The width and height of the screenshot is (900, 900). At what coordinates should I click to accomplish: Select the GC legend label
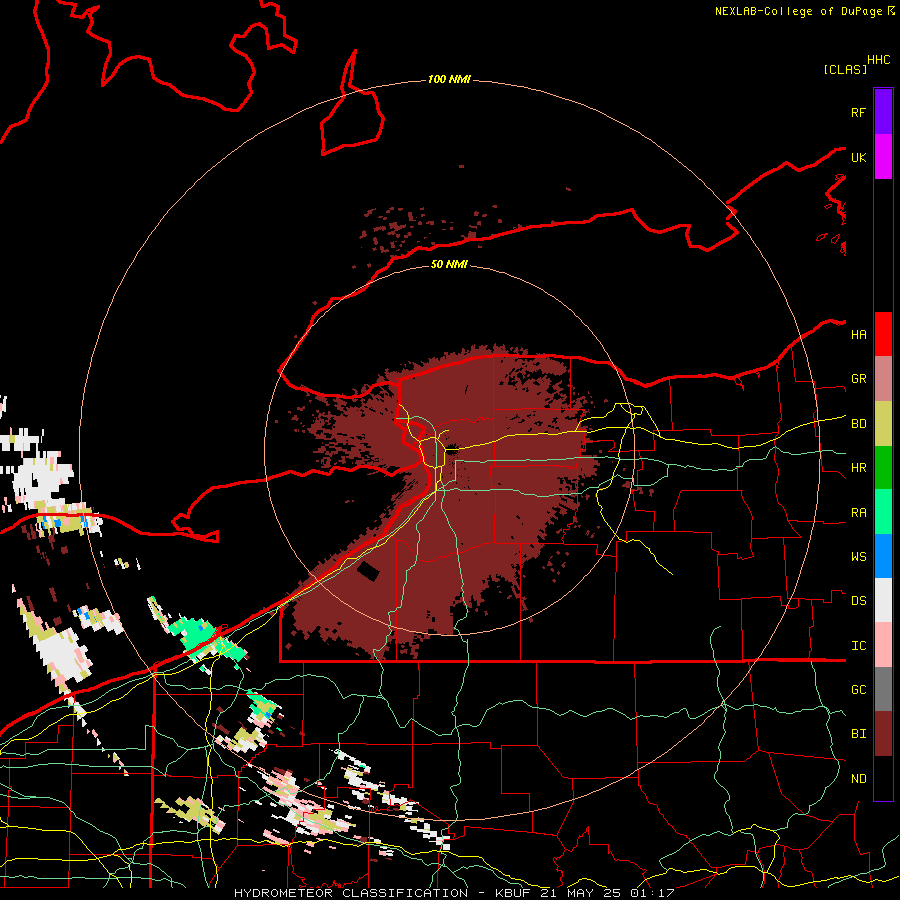(858, 689)
